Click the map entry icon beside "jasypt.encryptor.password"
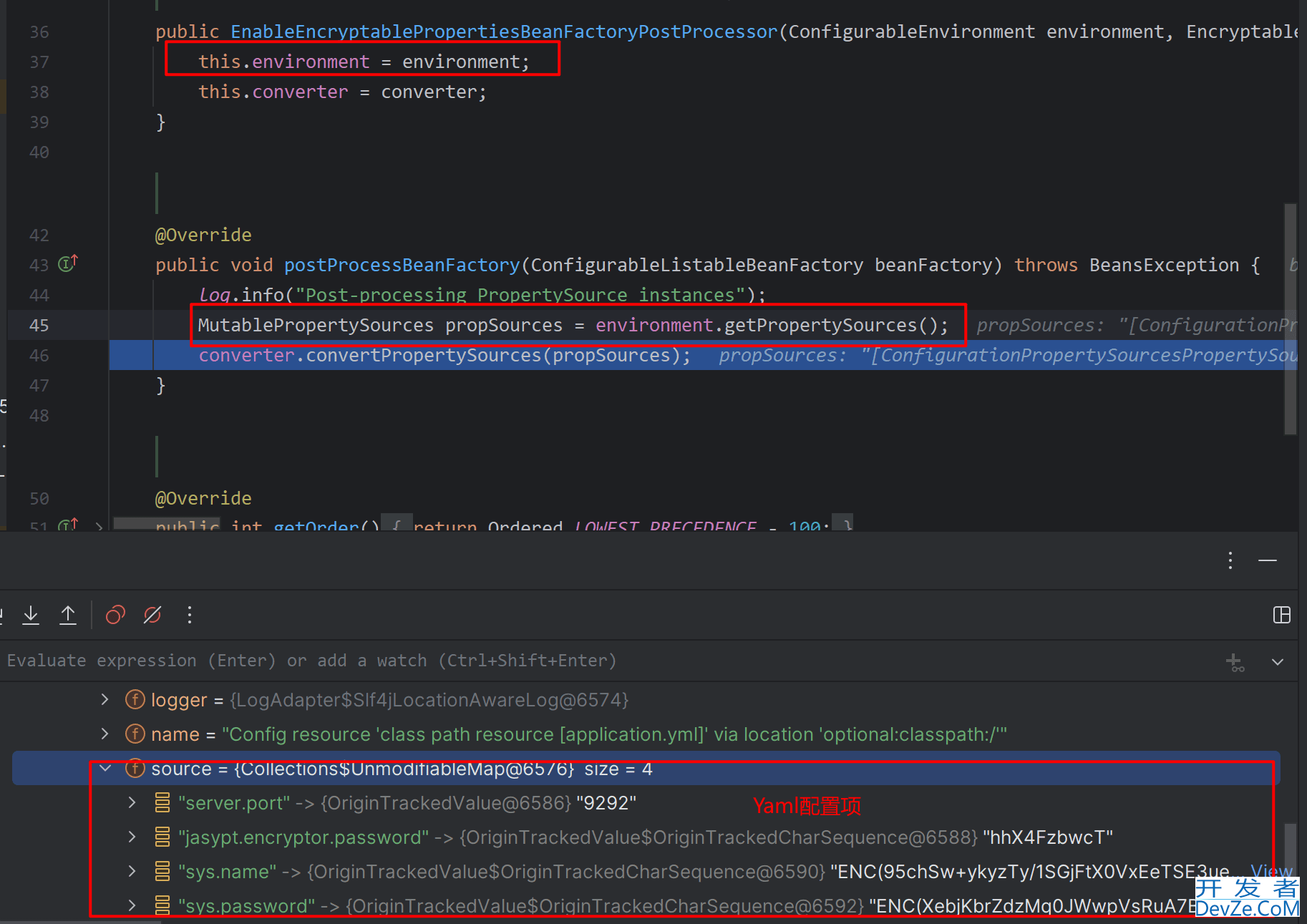The height and width of the screenshot is (924, 1307). [162, 837]
